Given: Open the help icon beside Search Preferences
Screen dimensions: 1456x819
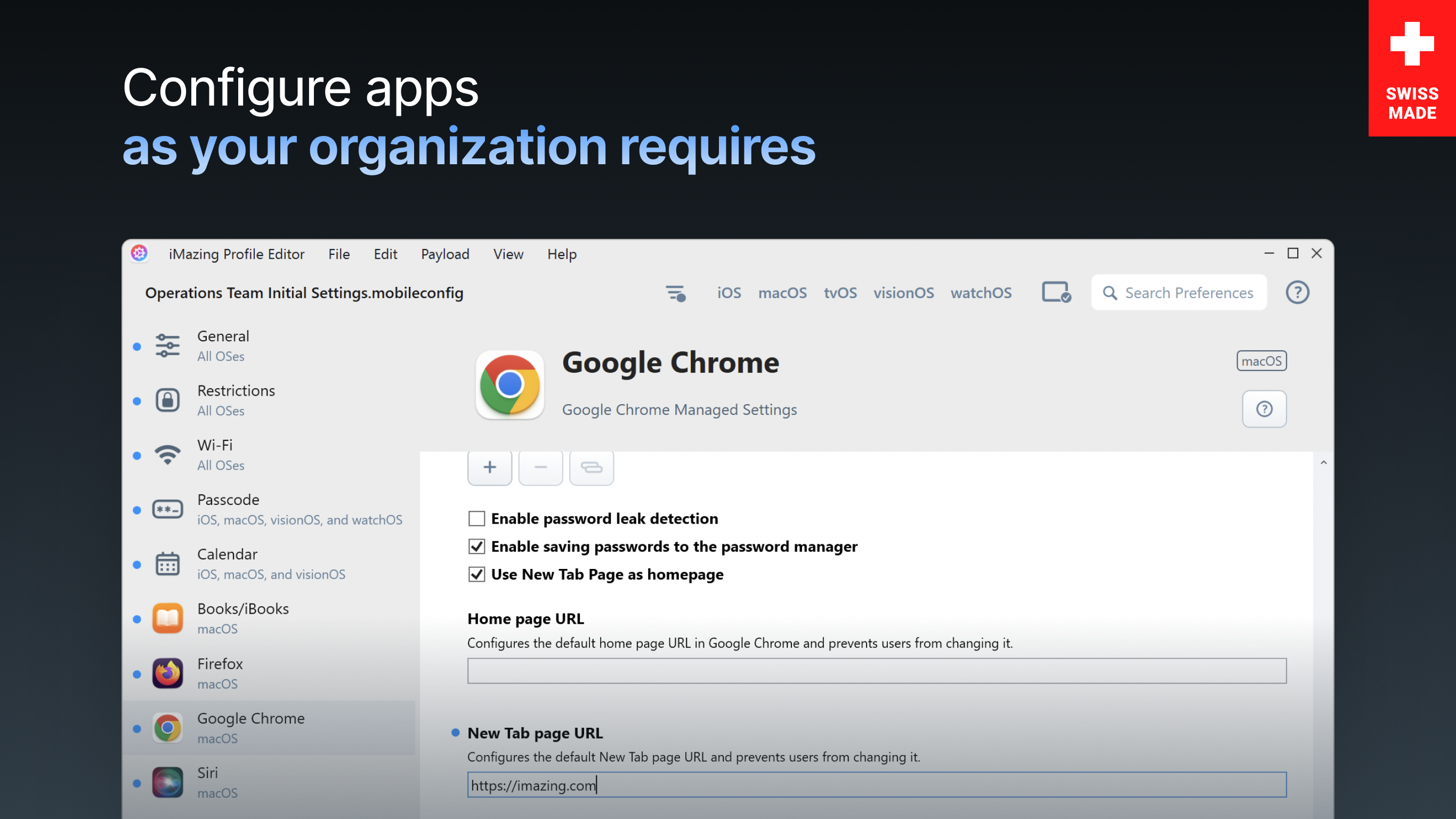Looking at the screenshot, I should pyautogui.click(x=1297, y=292).
